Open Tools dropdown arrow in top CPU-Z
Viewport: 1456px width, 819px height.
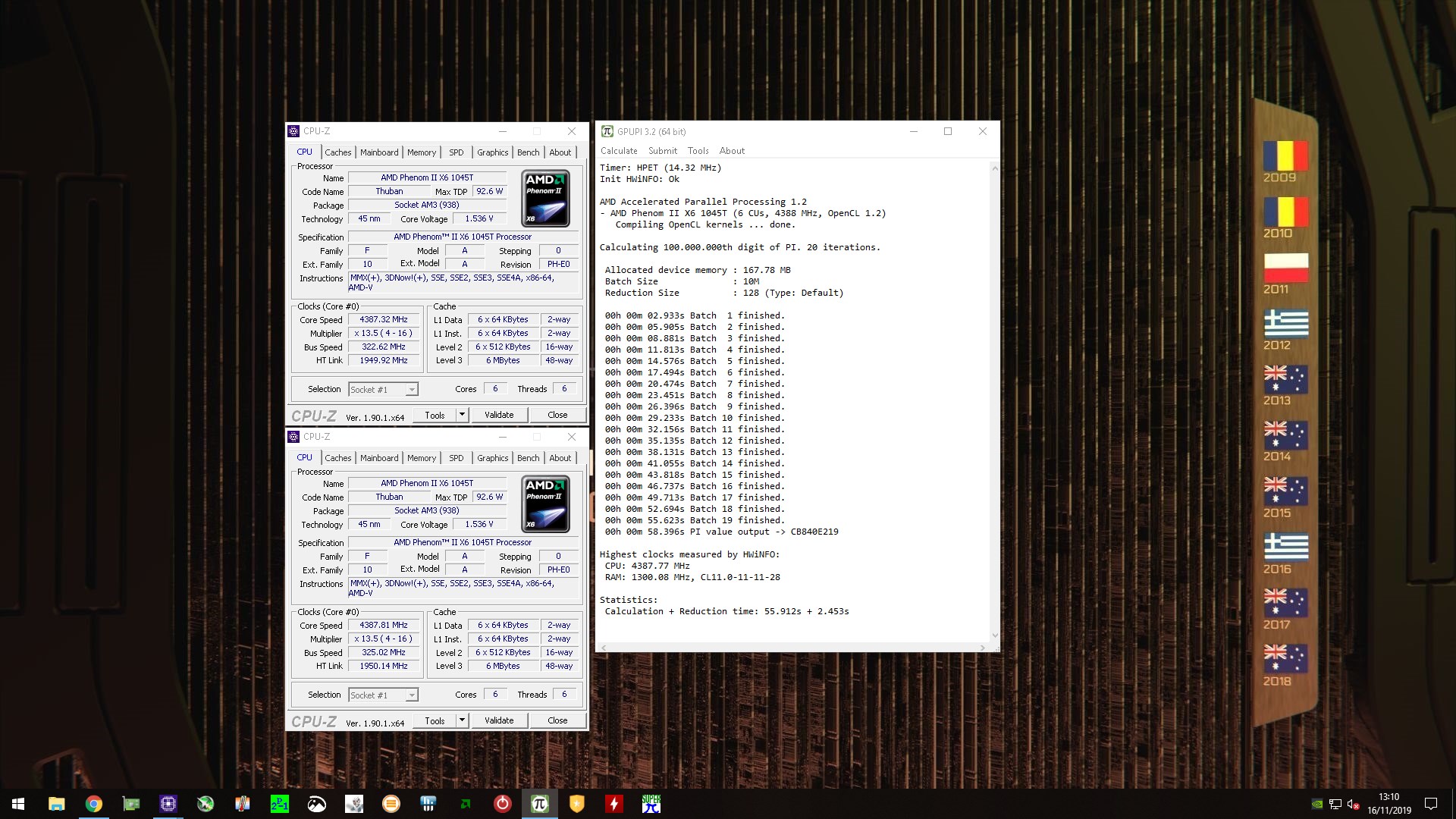(462, 415)
